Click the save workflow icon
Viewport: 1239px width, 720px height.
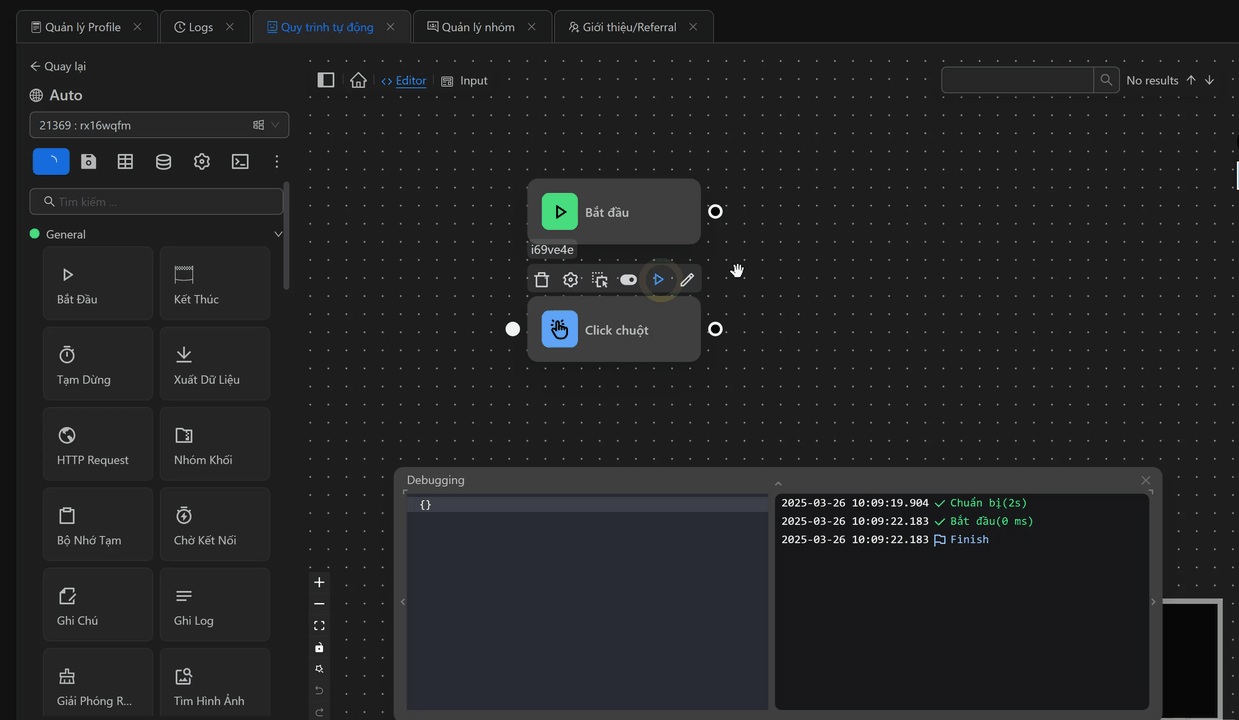click(89, 161)
